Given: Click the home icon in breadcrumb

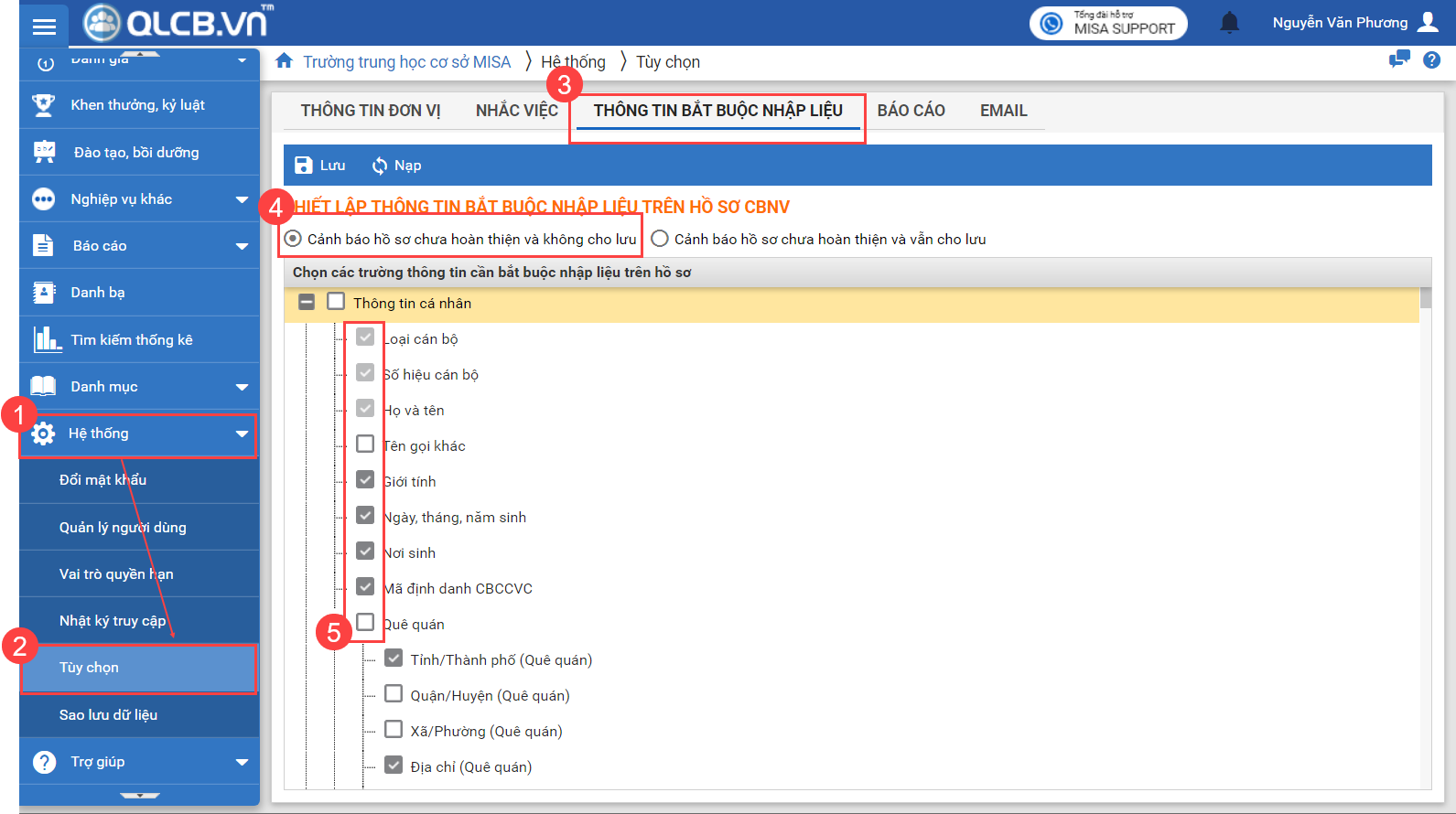Looking at the screenshot, I should (x=285, y=61).
